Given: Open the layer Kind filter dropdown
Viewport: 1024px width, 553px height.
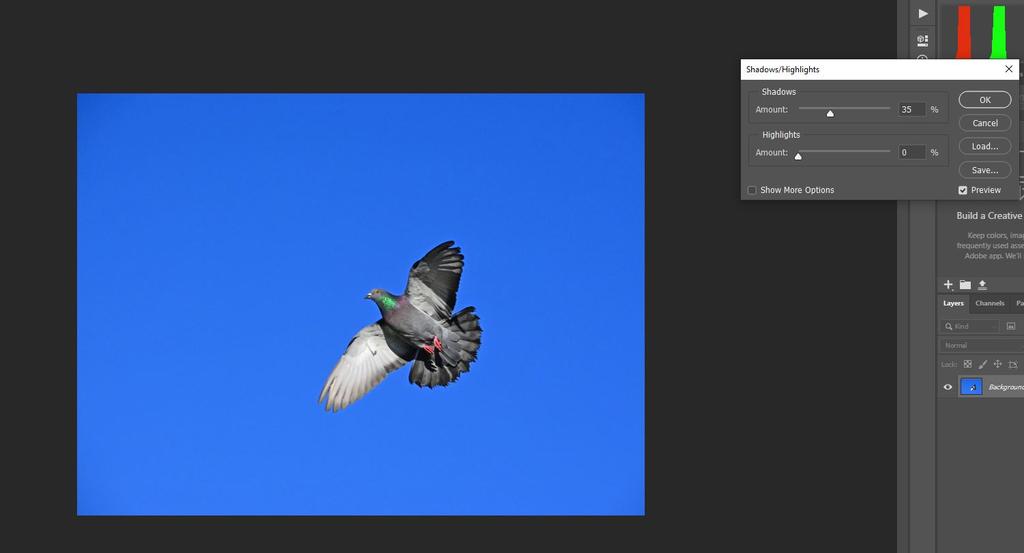Looking at the screenshot, I should (x=970, y=326).
